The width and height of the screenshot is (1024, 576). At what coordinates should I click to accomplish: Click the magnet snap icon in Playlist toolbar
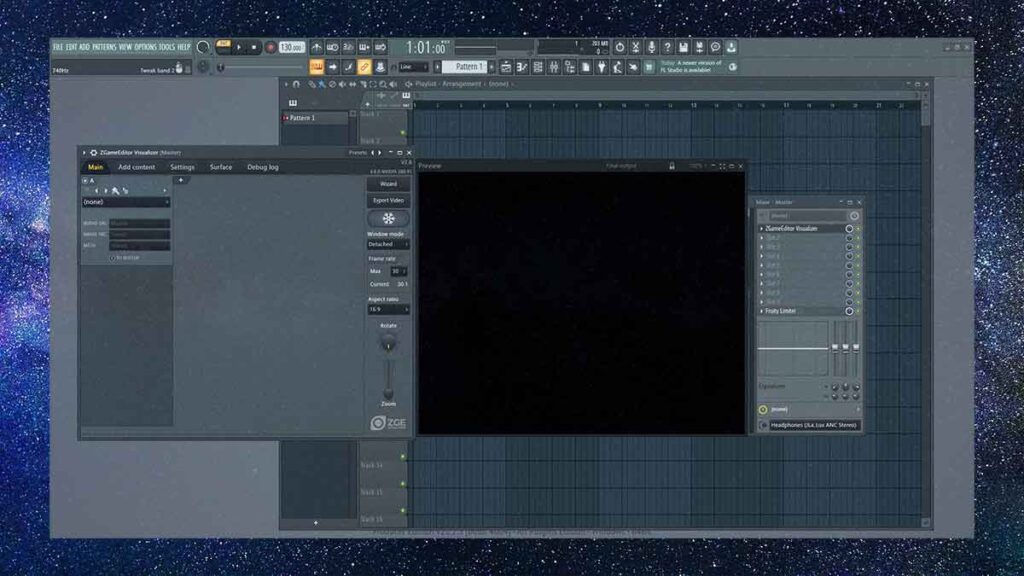coord(296,84)
